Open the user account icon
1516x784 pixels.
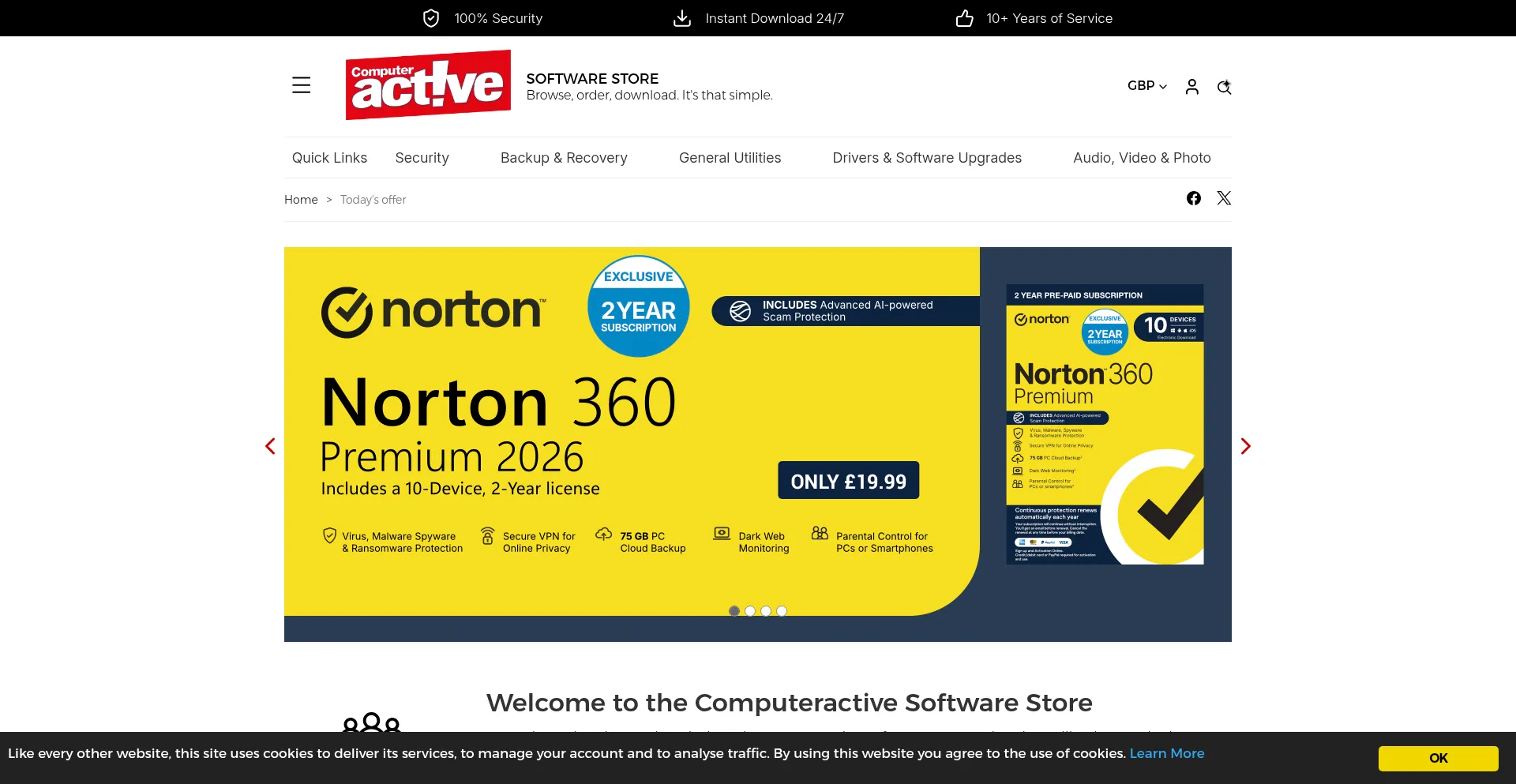(1192, 86)
